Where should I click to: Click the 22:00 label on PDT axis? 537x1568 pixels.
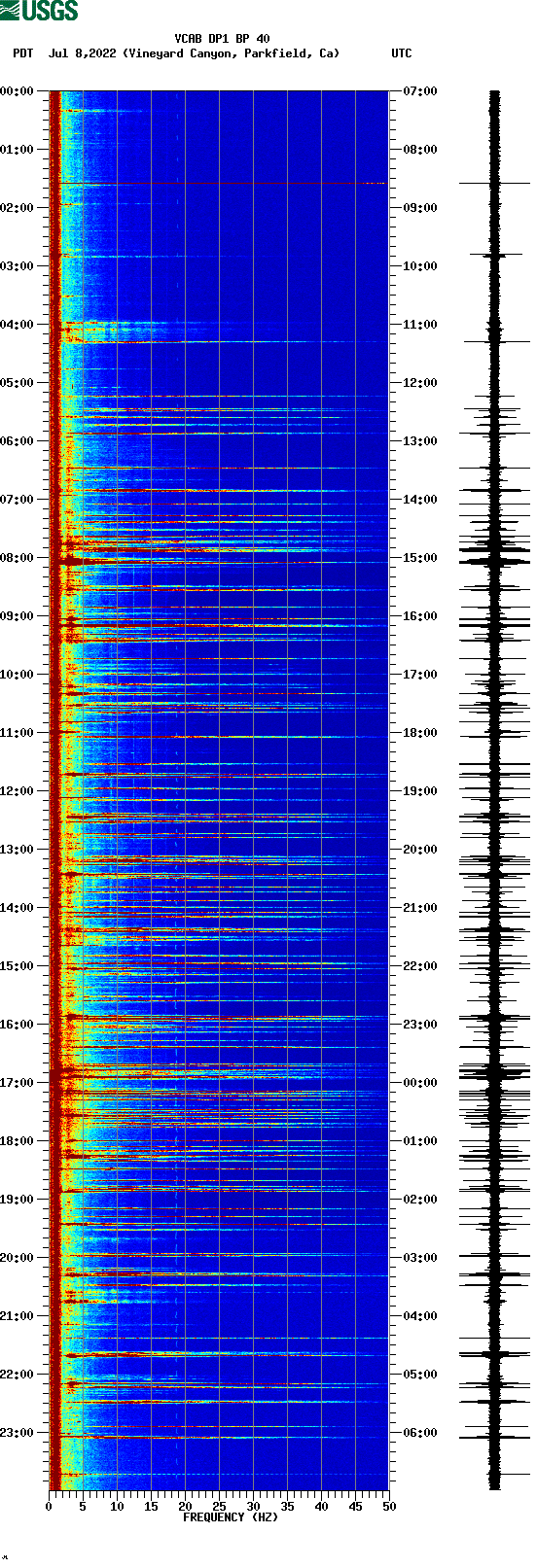coord(18,1375)
